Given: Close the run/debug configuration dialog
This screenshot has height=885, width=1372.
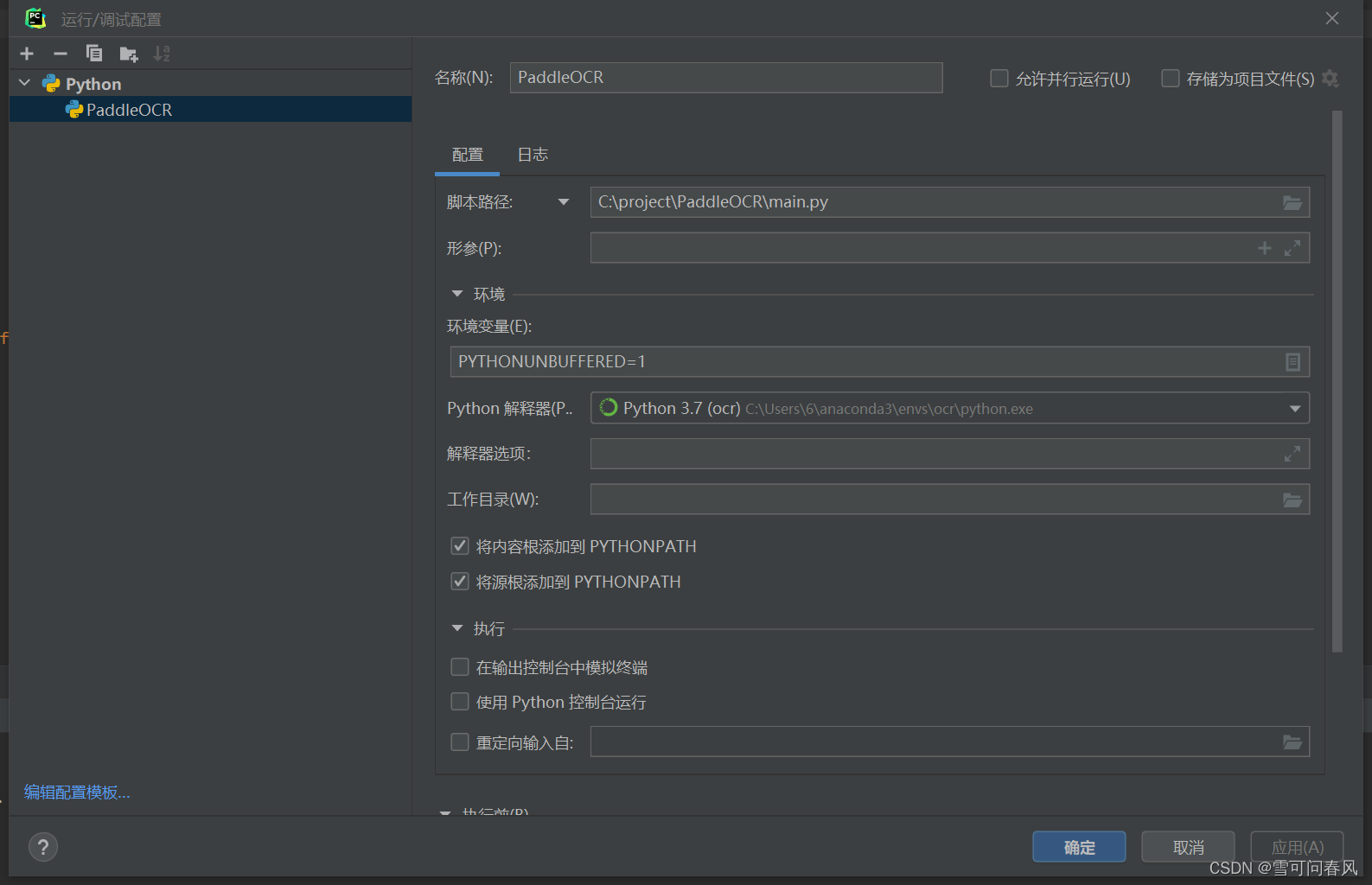Looking at the screenshot, I should pos(1332,18).
